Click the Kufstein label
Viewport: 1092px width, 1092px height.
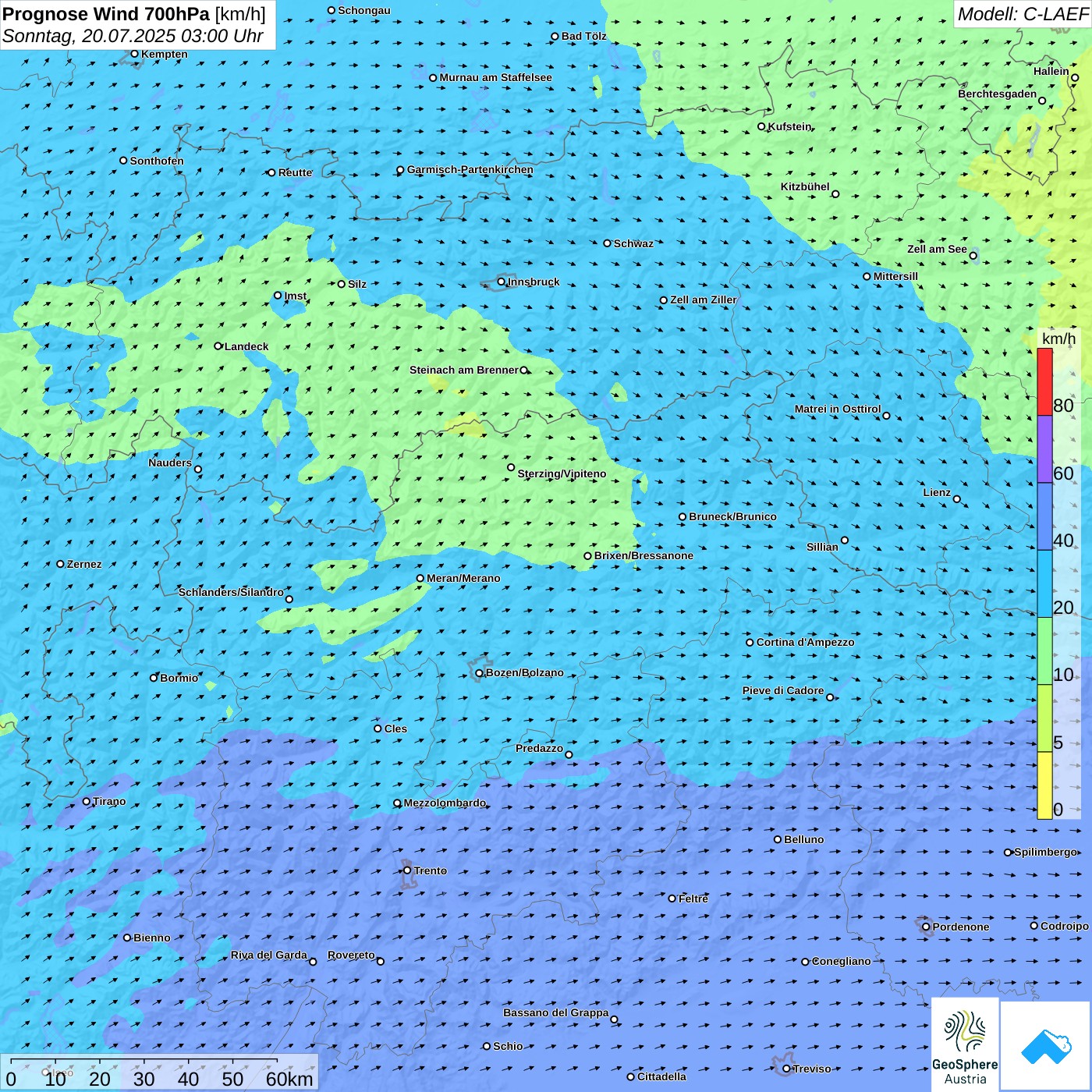coord(789,126)
